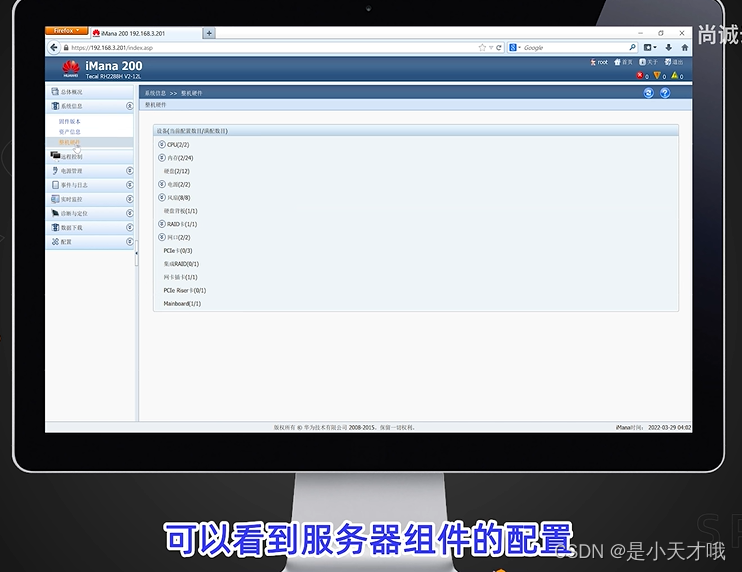Click the sidebar collapse splitter handle
742x572 pixels.
136,253
